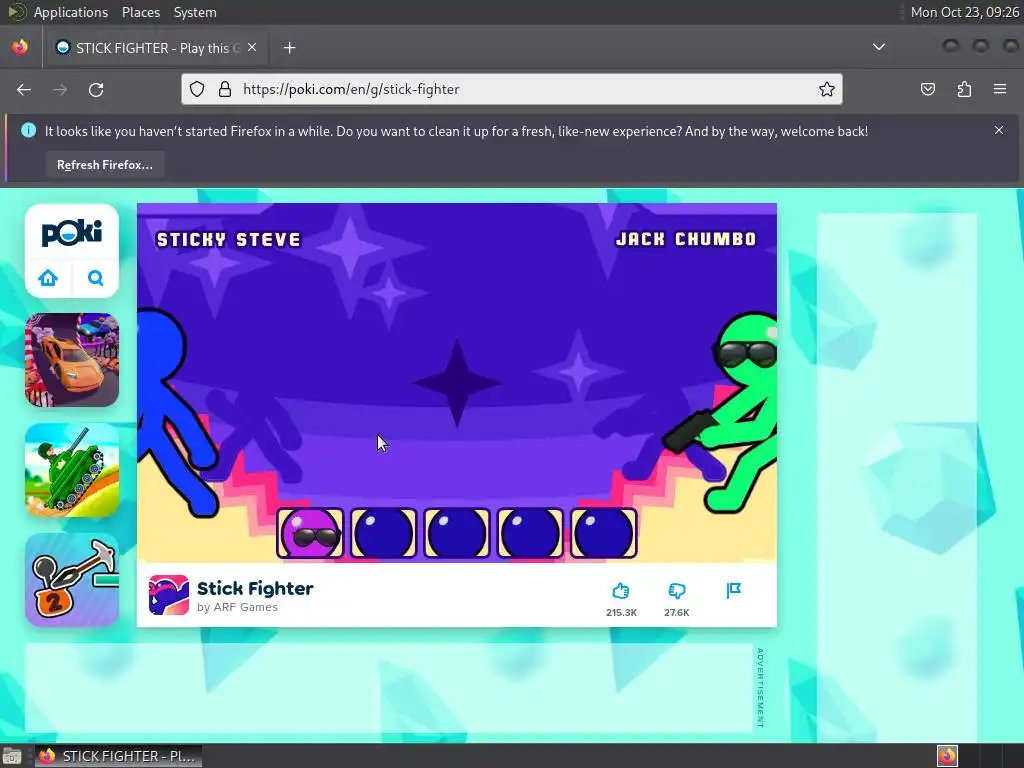
Task: Click the Firefox logo beside the tab strip
Action: [20, 47]
